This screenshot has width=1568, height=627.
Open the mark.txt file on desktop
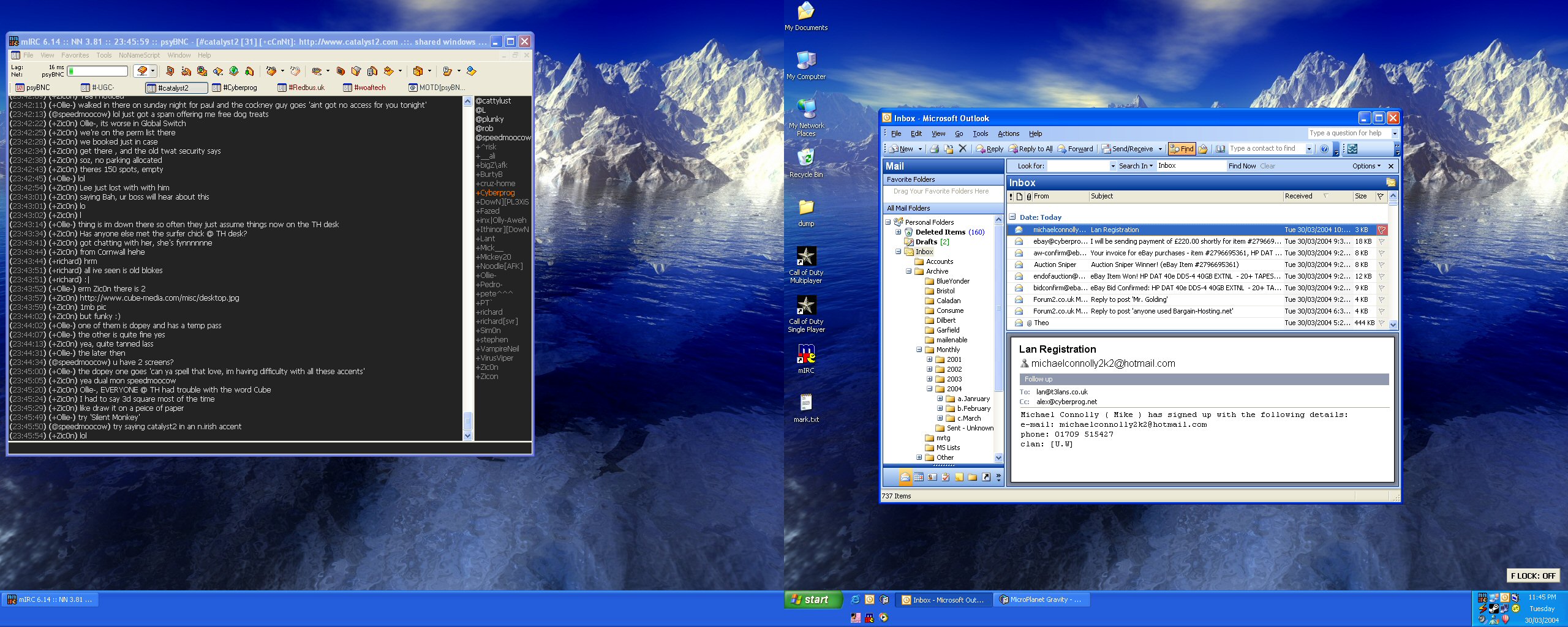806,408
